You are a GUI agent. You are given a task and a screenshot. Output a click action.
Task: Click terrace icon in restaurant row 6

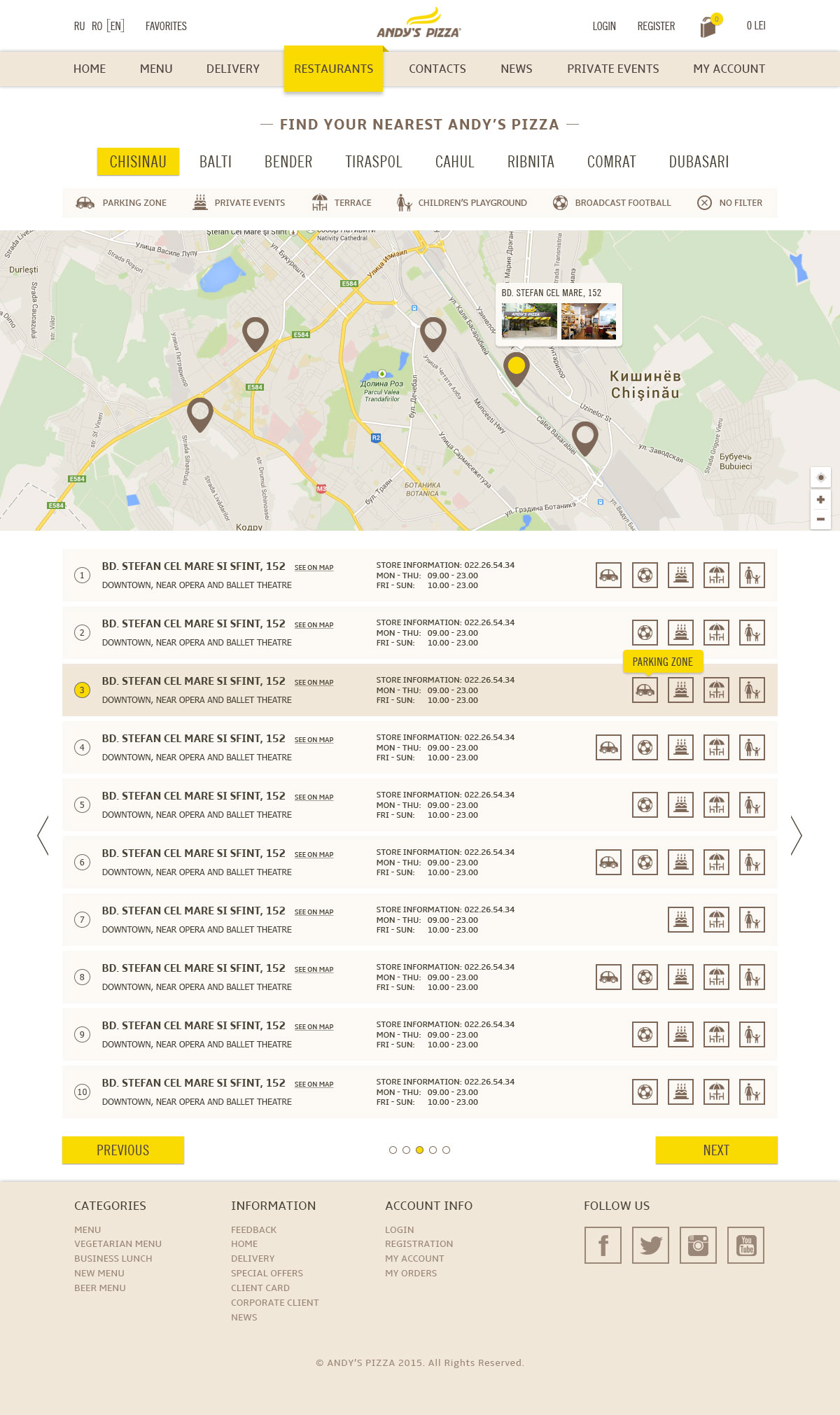[x=716, y=863]
